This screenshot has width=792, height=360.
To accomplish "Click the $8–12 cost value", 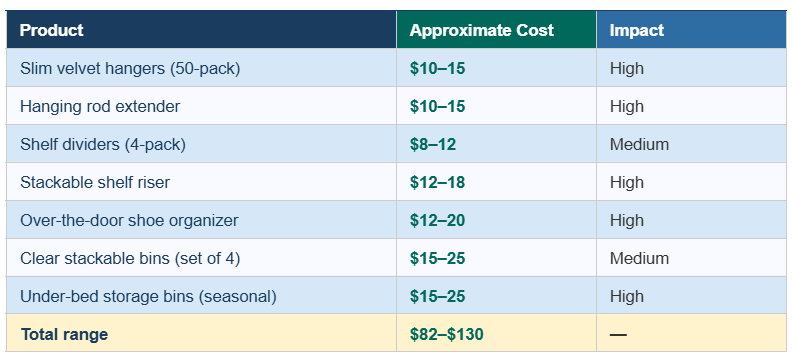I will 433,144.
